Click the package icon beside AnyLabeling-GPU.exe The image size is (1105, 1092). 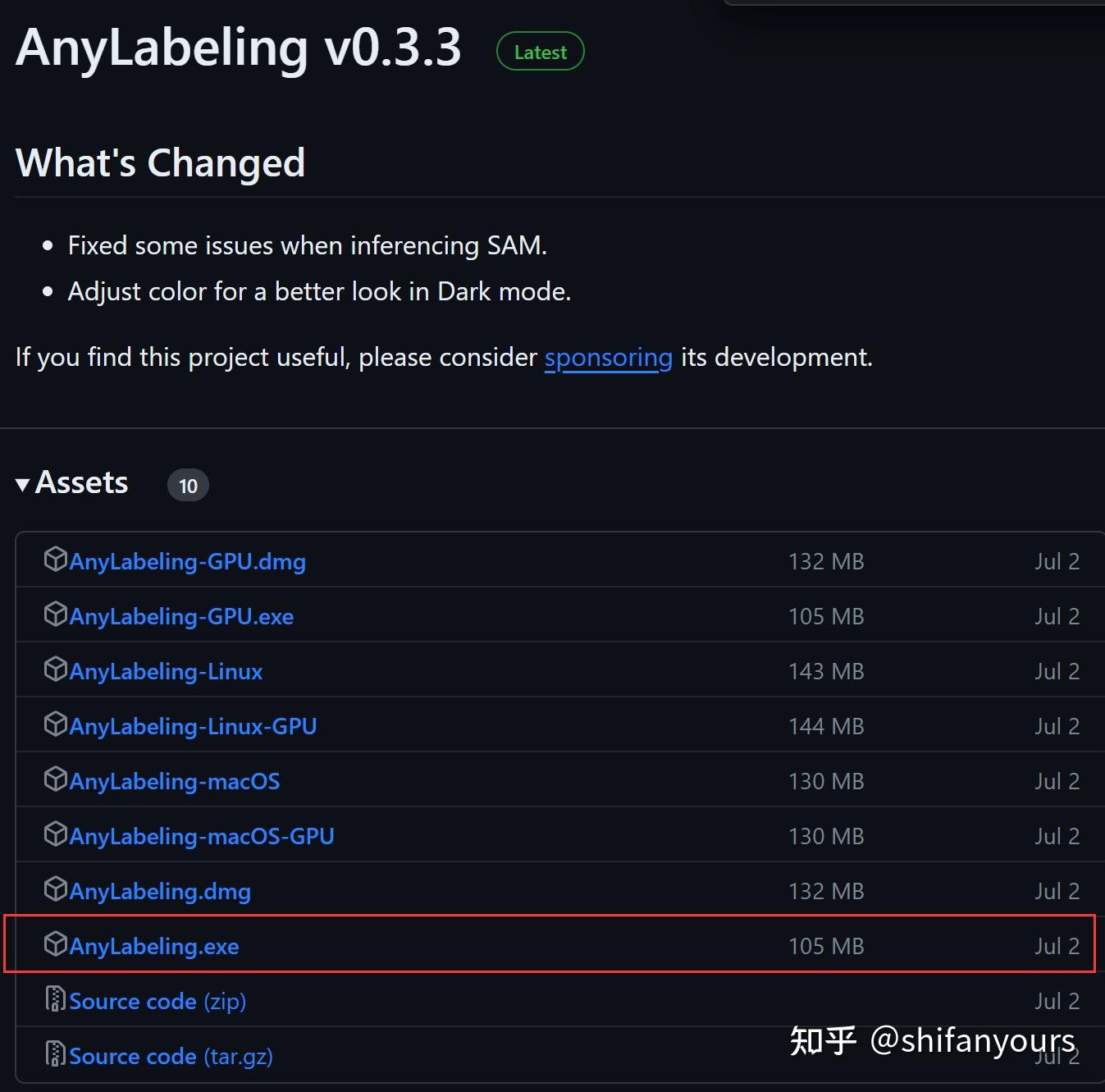(x=54, y=615)
